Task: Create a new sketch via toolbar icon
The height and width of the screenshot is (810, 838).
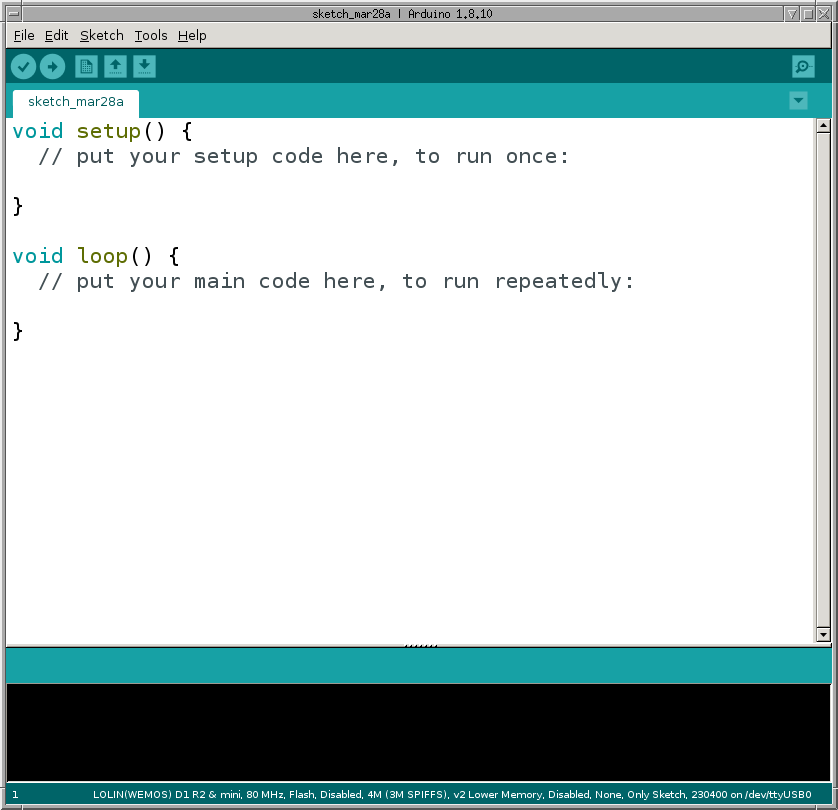Action: click(x=86, y=67)
